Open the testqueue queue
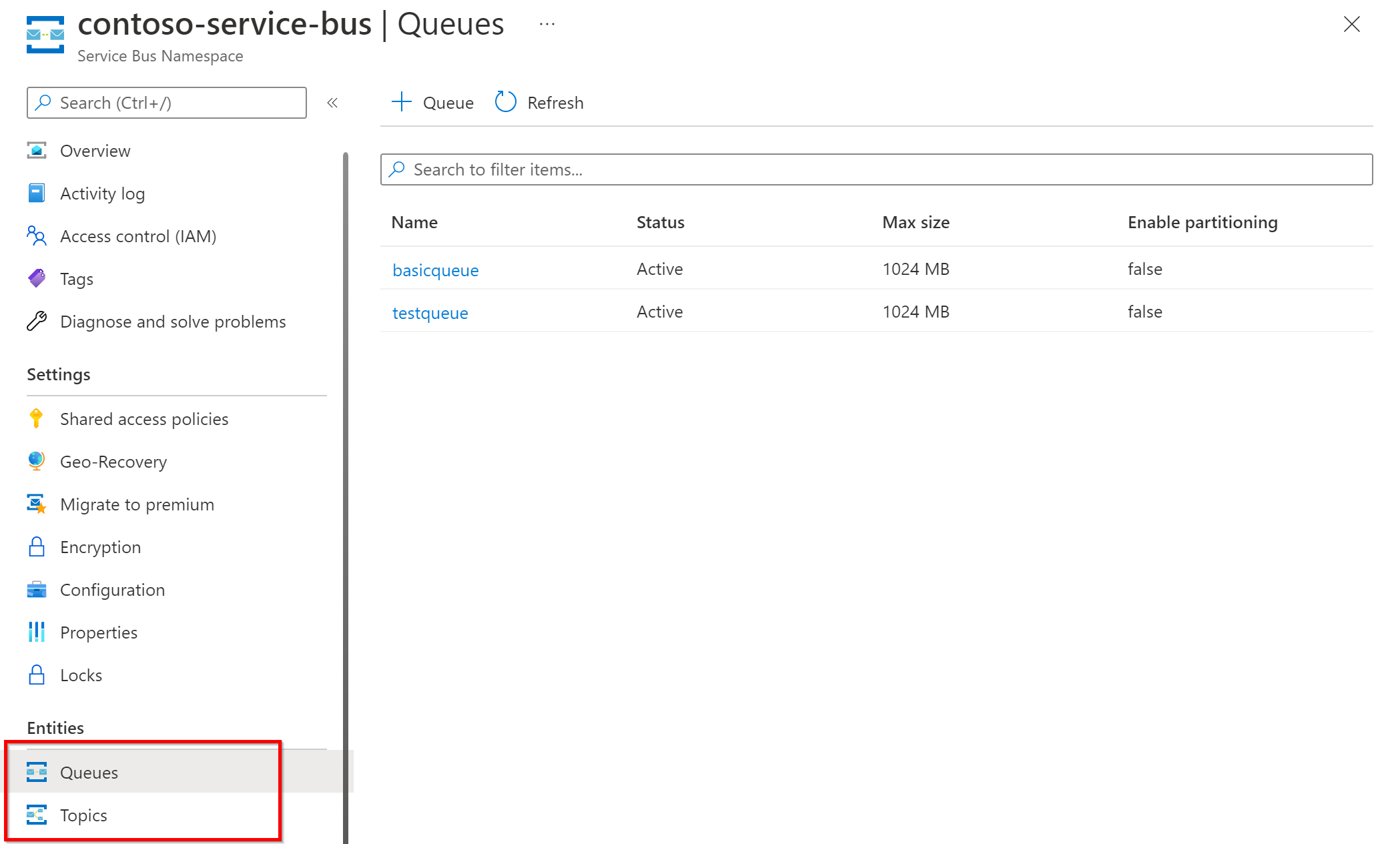Image resolution: width=1400 pixels, height=844 pixels. click(431, 312)
